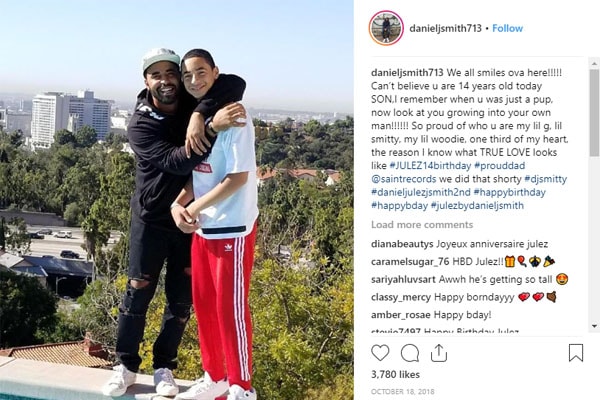Open danieljsmith713 username in the header

445,28
